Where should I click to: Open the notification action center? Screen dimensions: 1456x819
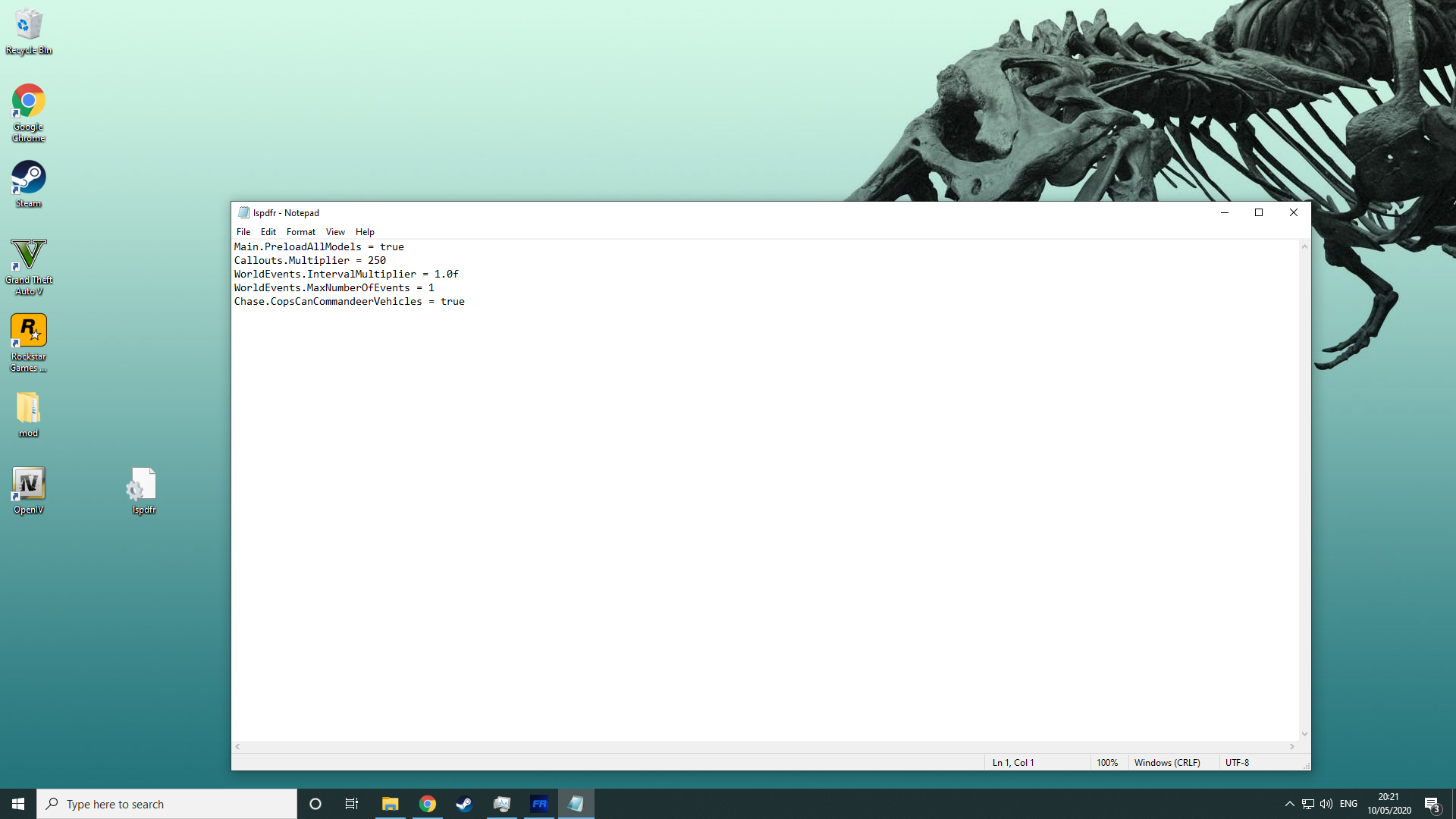point(1432,804)
